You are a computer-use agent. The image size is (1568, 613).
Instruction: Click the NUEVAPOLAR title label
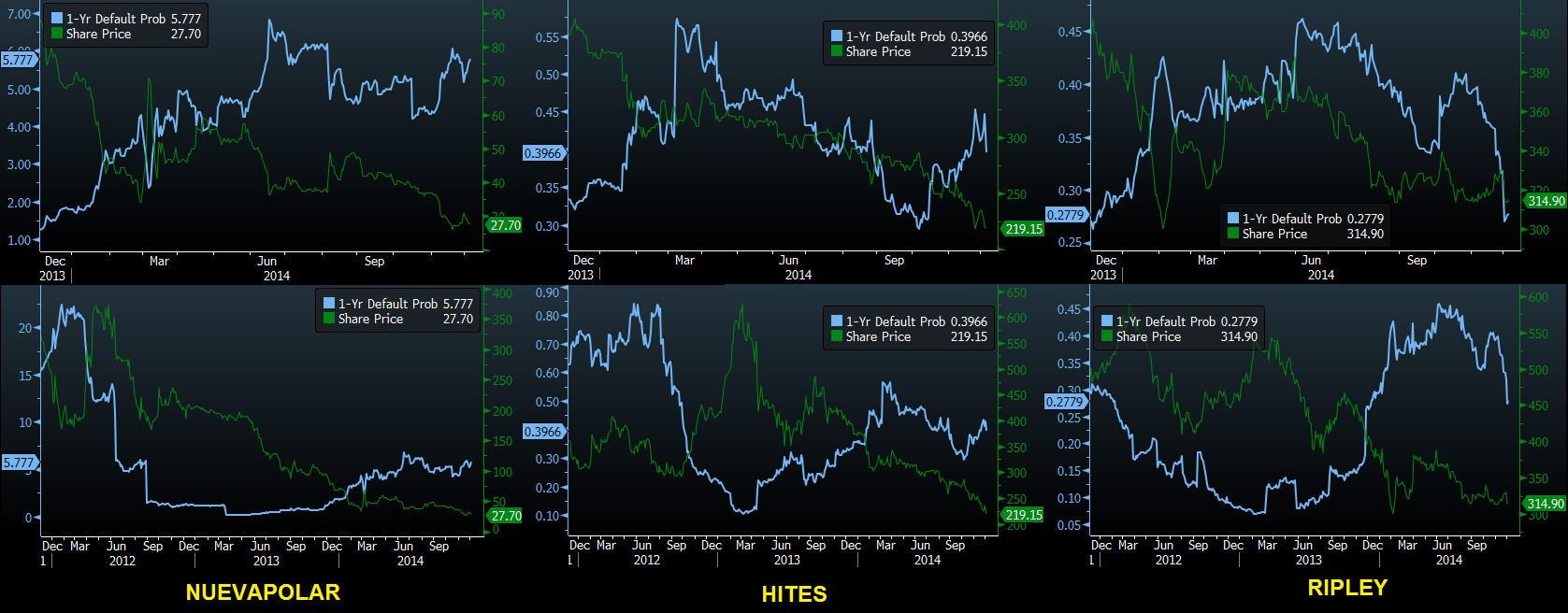263,592
